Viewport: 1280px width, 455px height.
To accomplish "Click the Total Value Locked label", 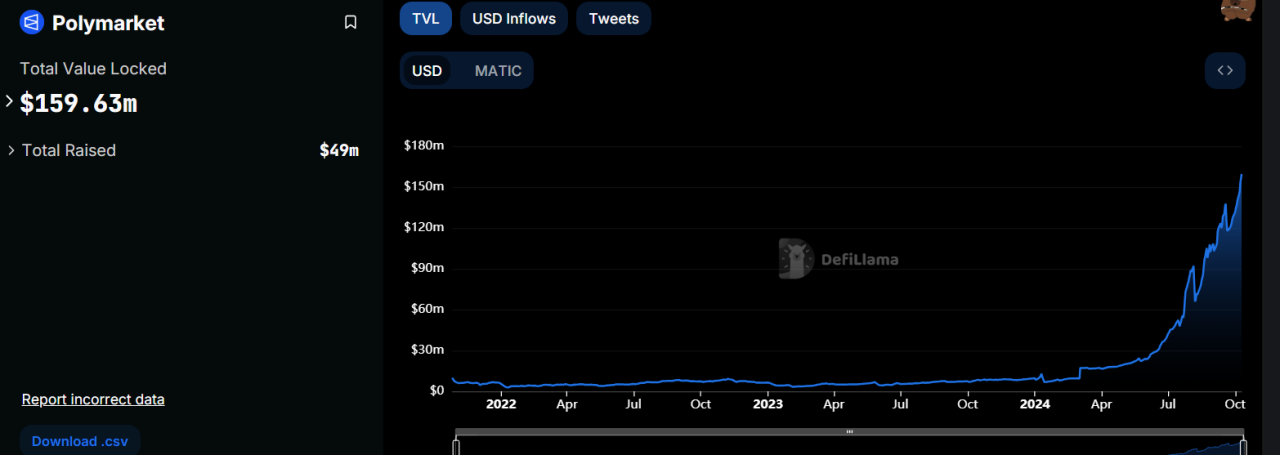I will pyautogui.click(x=93, y=69).
